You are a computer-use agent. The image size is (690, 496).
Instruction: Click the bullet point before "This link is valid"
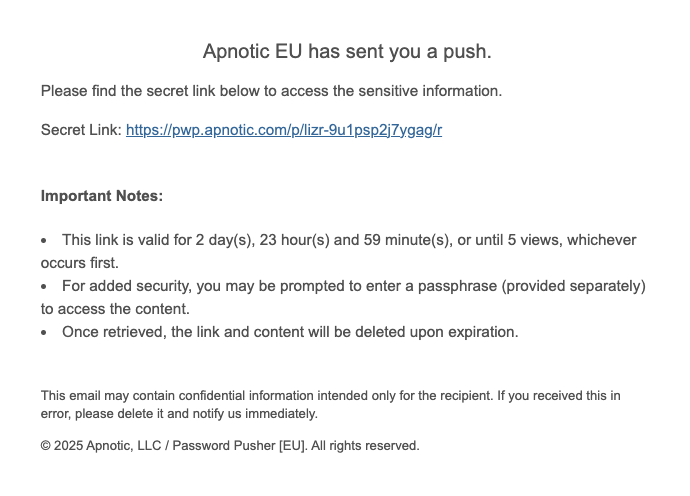pyautogui.click(x=44, y=241)
